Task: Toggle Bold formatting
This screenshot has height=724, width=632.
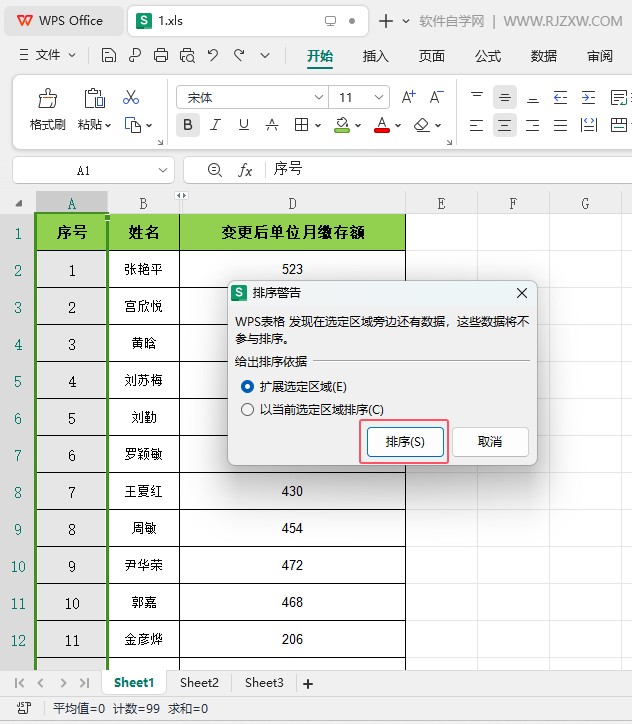Action: (x=188, y=125)
